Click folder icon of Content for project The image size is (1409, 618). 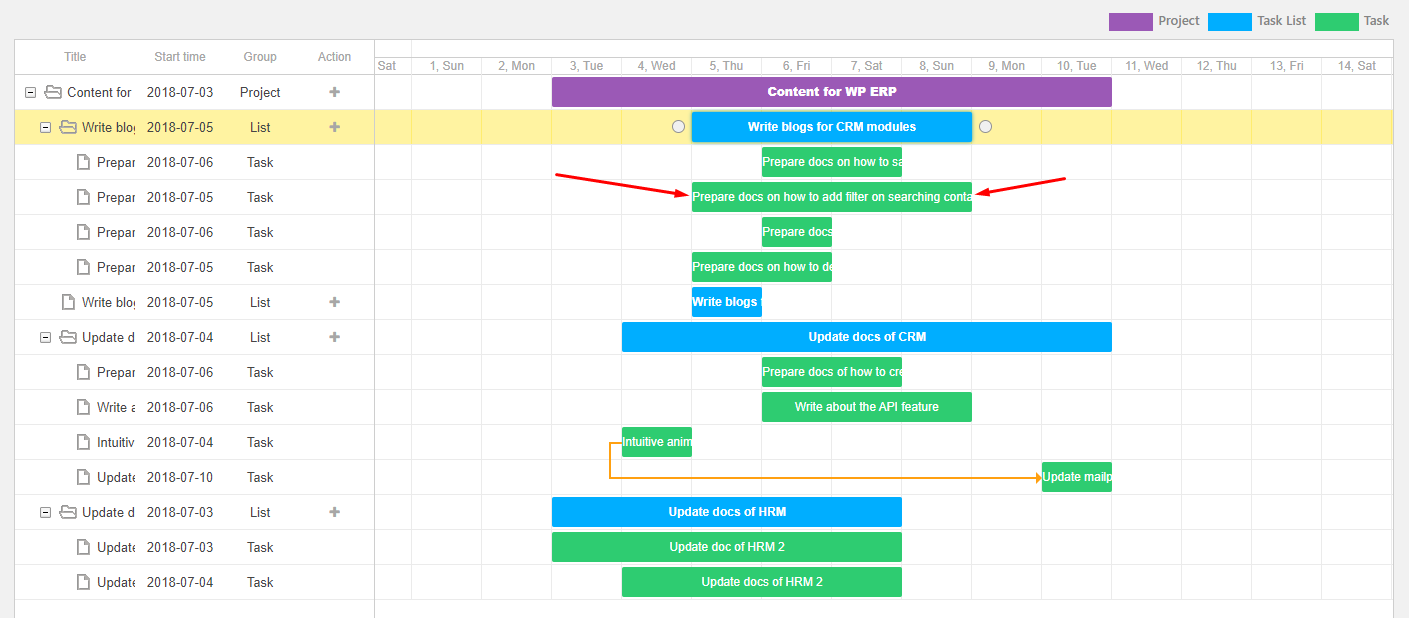click(53, 92)
